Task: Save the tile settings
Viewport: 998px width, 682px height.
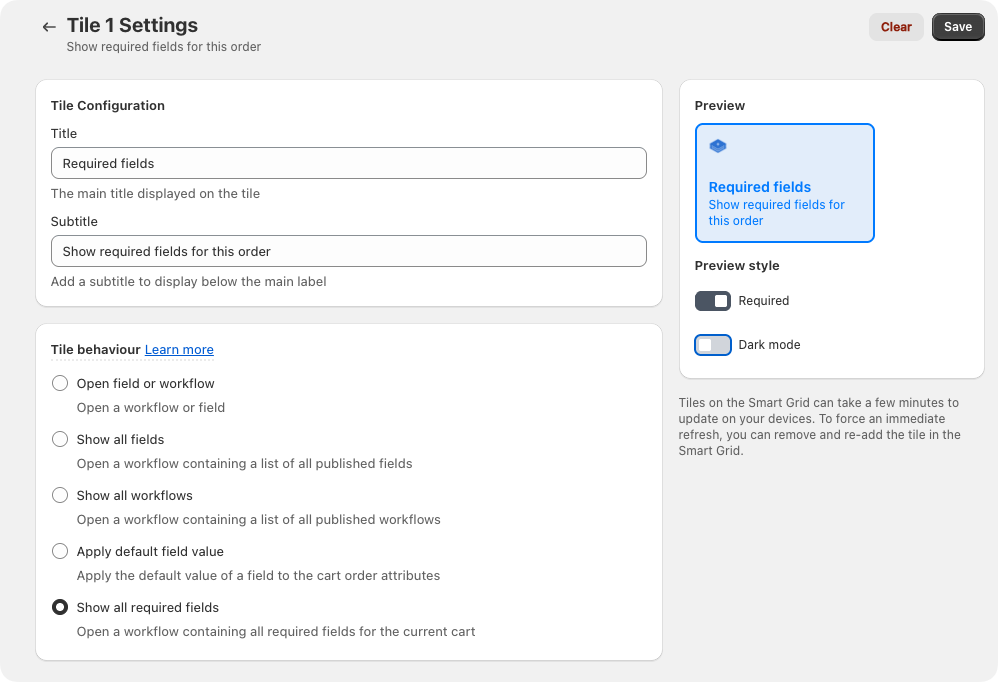Action: tap(957, 27)
